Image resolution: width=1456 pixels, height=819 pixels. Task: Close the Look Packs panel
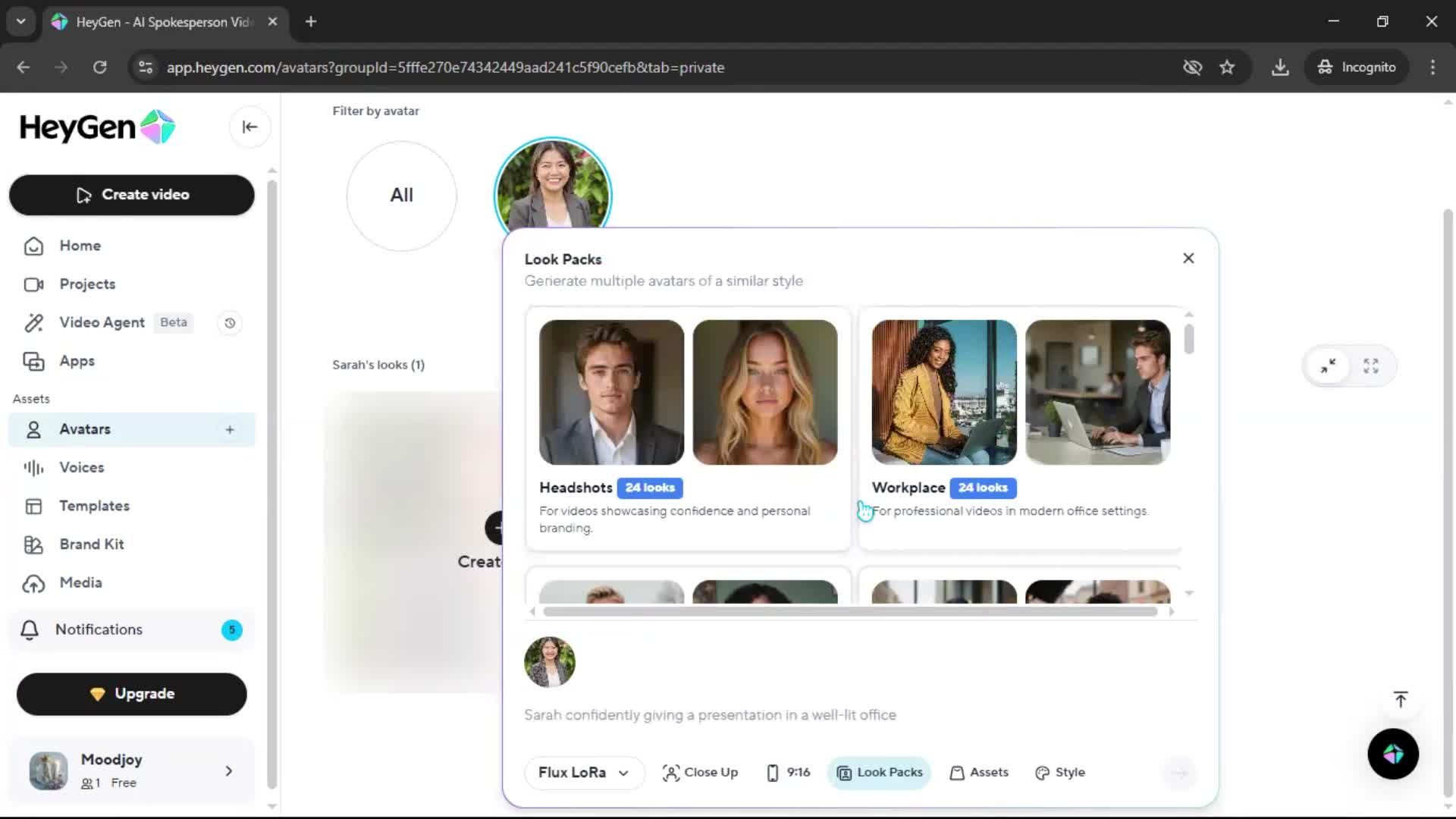pyautogui.click(x=1188, y=259)
